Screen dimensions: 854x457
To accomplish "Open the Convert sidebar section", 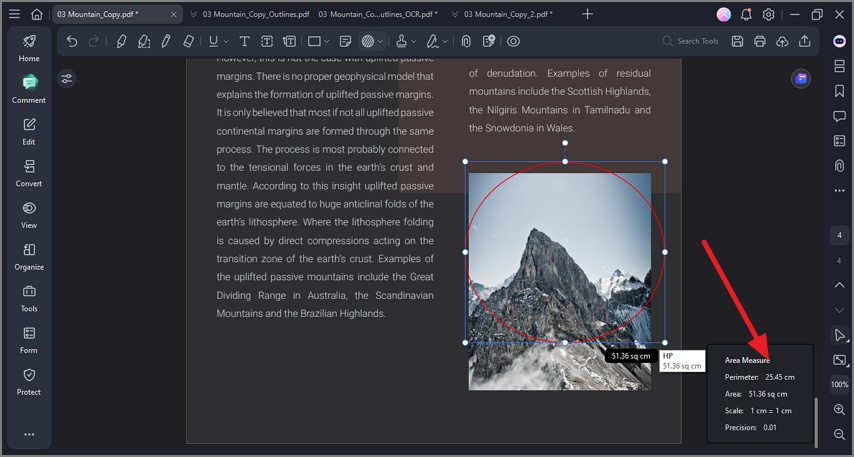I will tap(29, 173).
